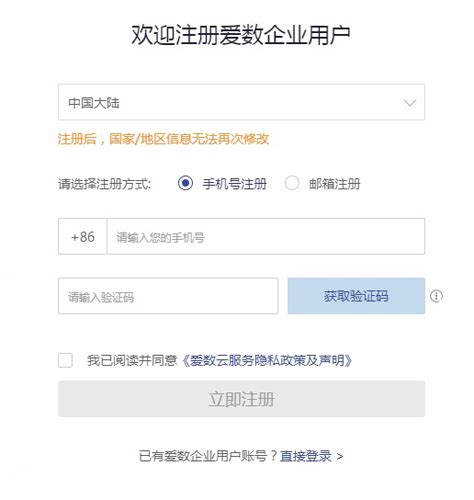Click the 请选择注册方式 label
Viewport: 474px width, 500px height.
click(104, 184)
